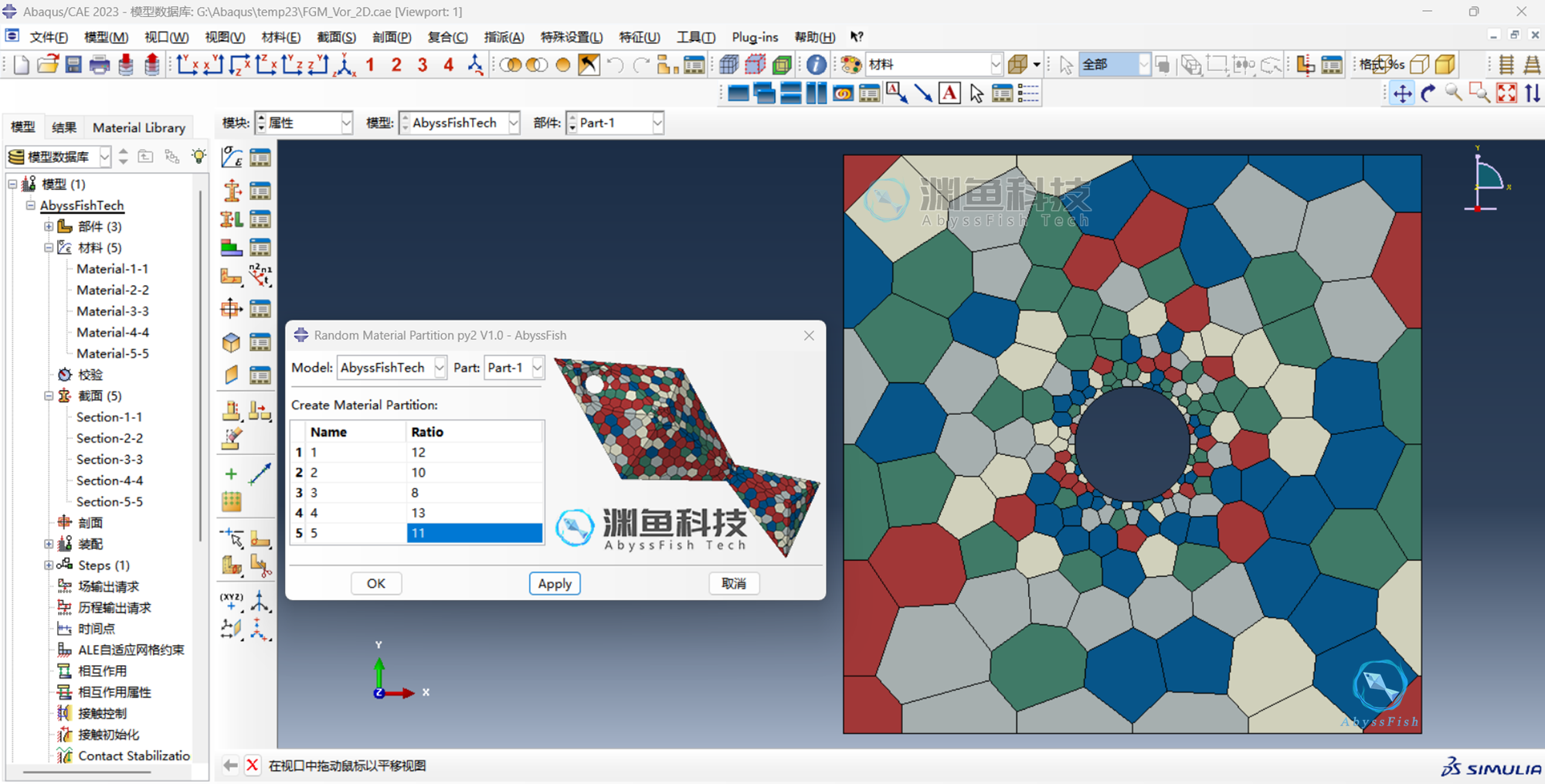Click the Create Section tool
This screenshot has width=1545, height=784.
(232, 190)
